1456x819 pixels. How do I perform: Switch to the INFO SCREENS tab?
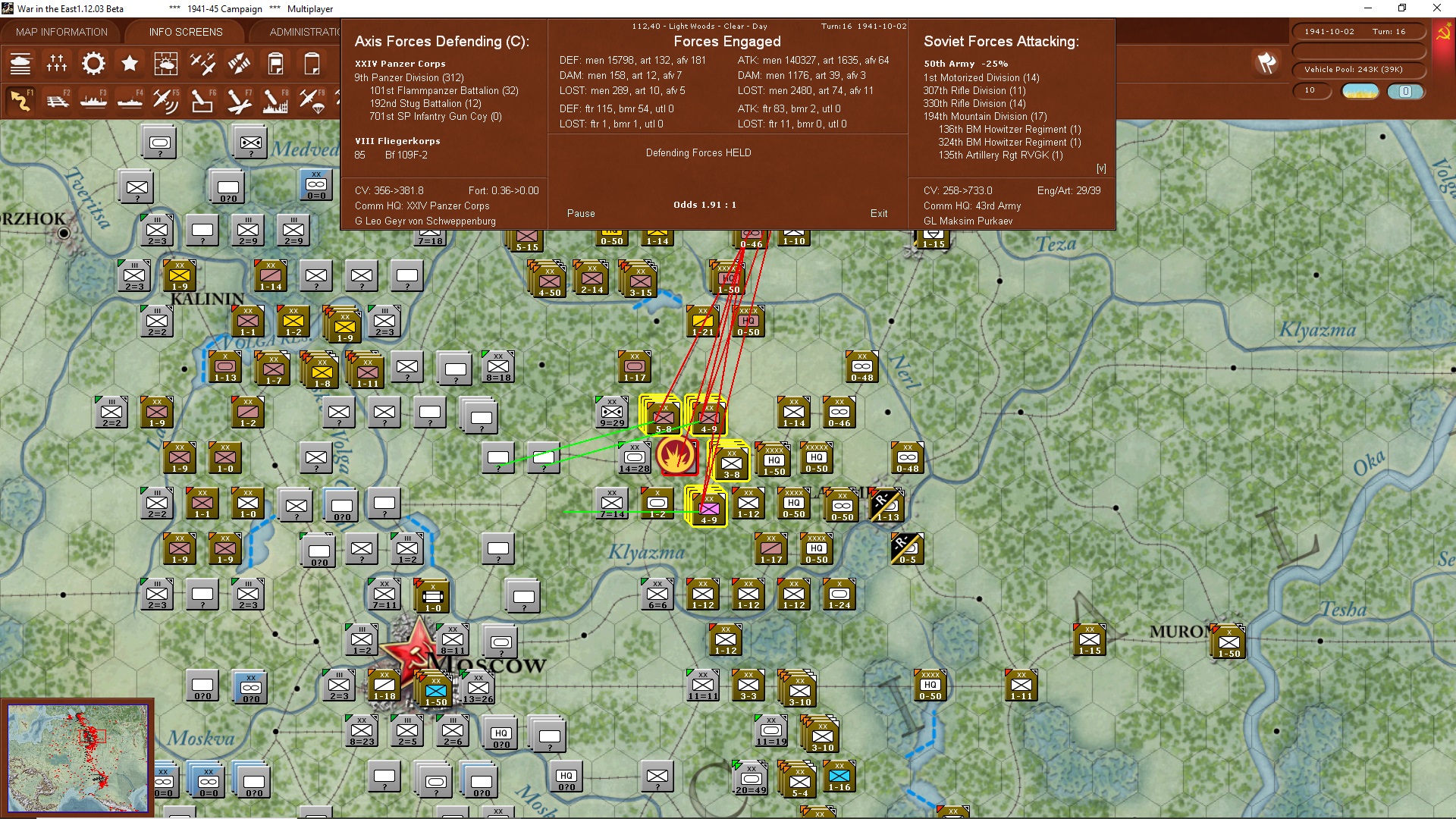coord(186,32)
